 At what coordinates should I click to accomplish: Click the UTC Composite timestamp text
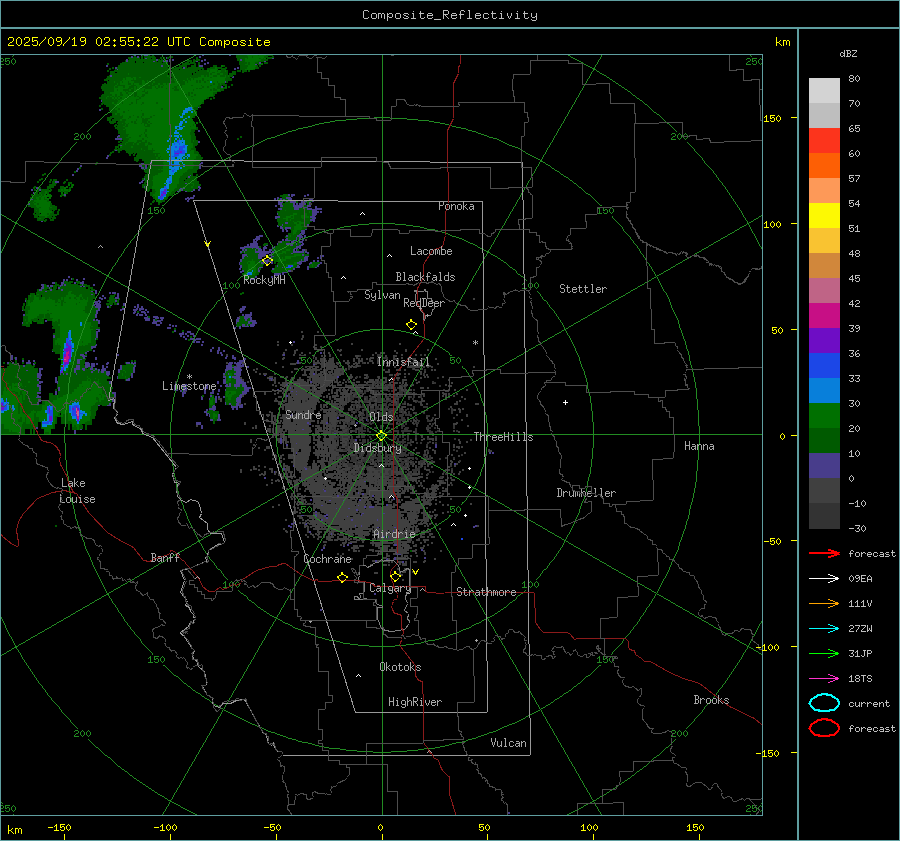(x=138, y=42)
